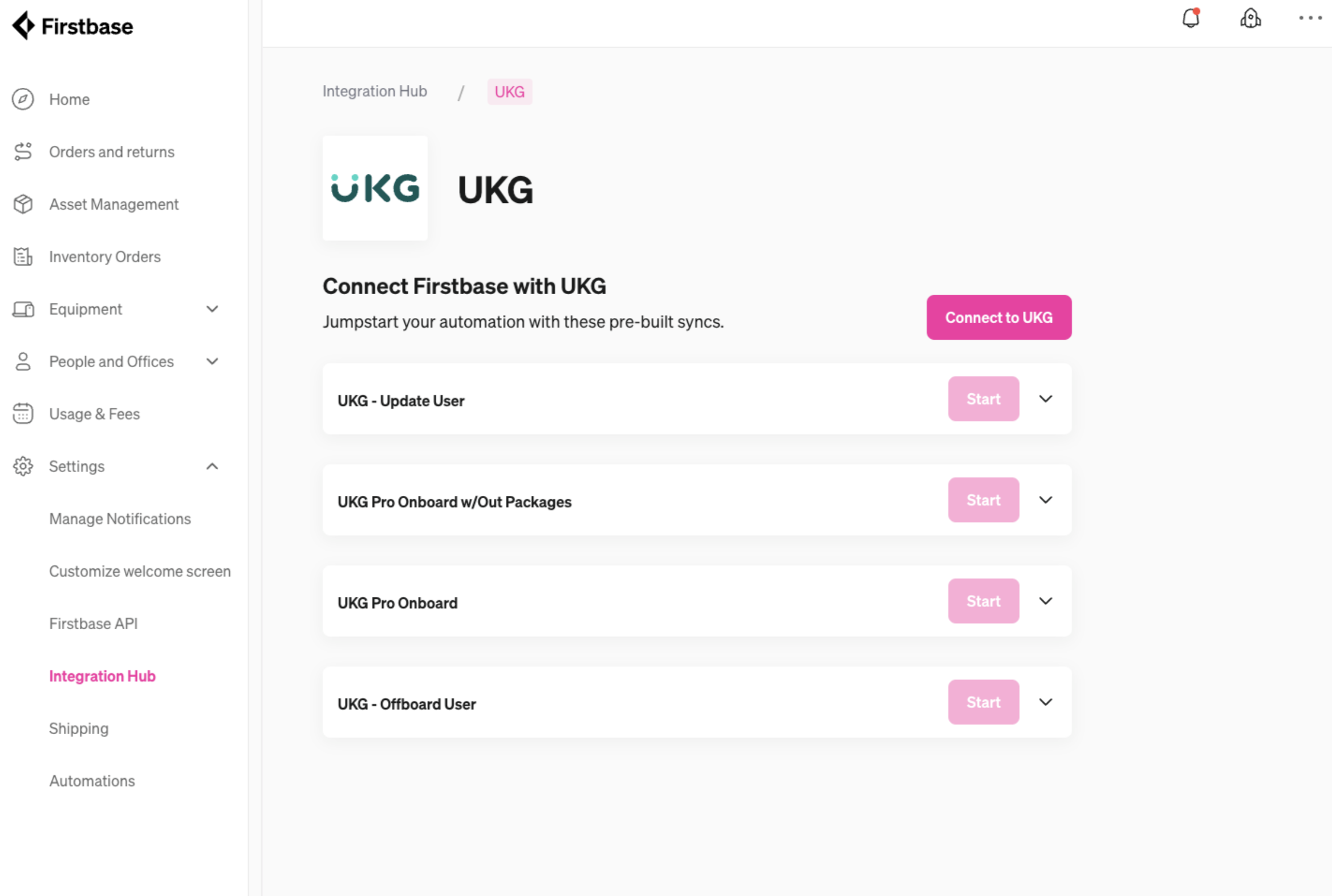Go to Manage Notifications
This screenshot has width=1332, height=896.
point(120,519)
